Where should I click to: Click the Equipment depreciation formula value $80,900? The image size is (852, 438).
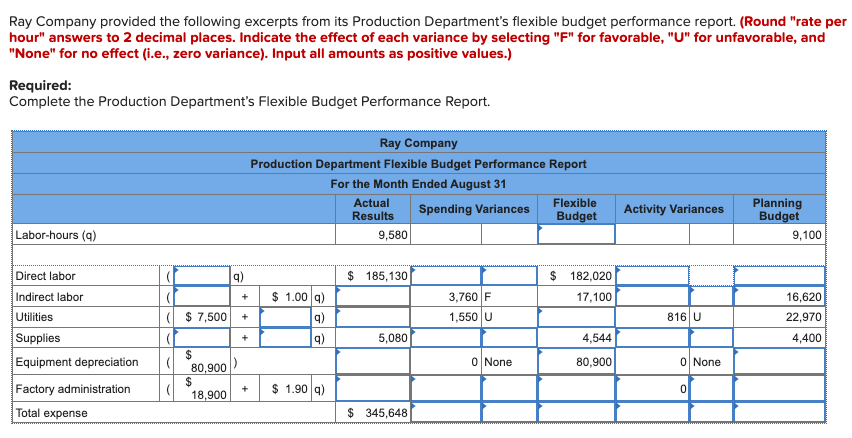tap(206, 361)
